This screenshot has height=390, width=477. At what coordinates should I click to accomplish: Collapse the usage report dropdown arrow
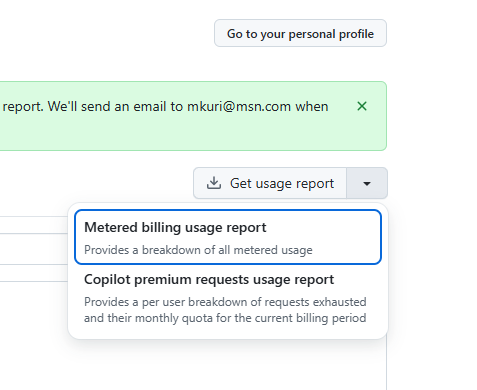367,183
